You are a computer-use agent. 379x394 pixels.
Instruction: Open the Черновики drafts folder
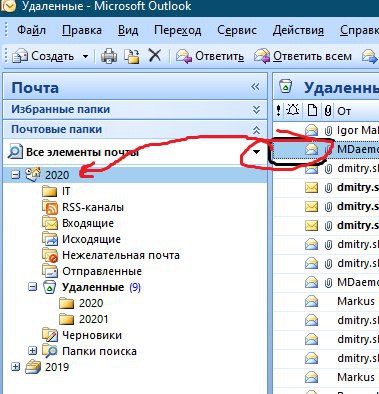tap(92, 335)
